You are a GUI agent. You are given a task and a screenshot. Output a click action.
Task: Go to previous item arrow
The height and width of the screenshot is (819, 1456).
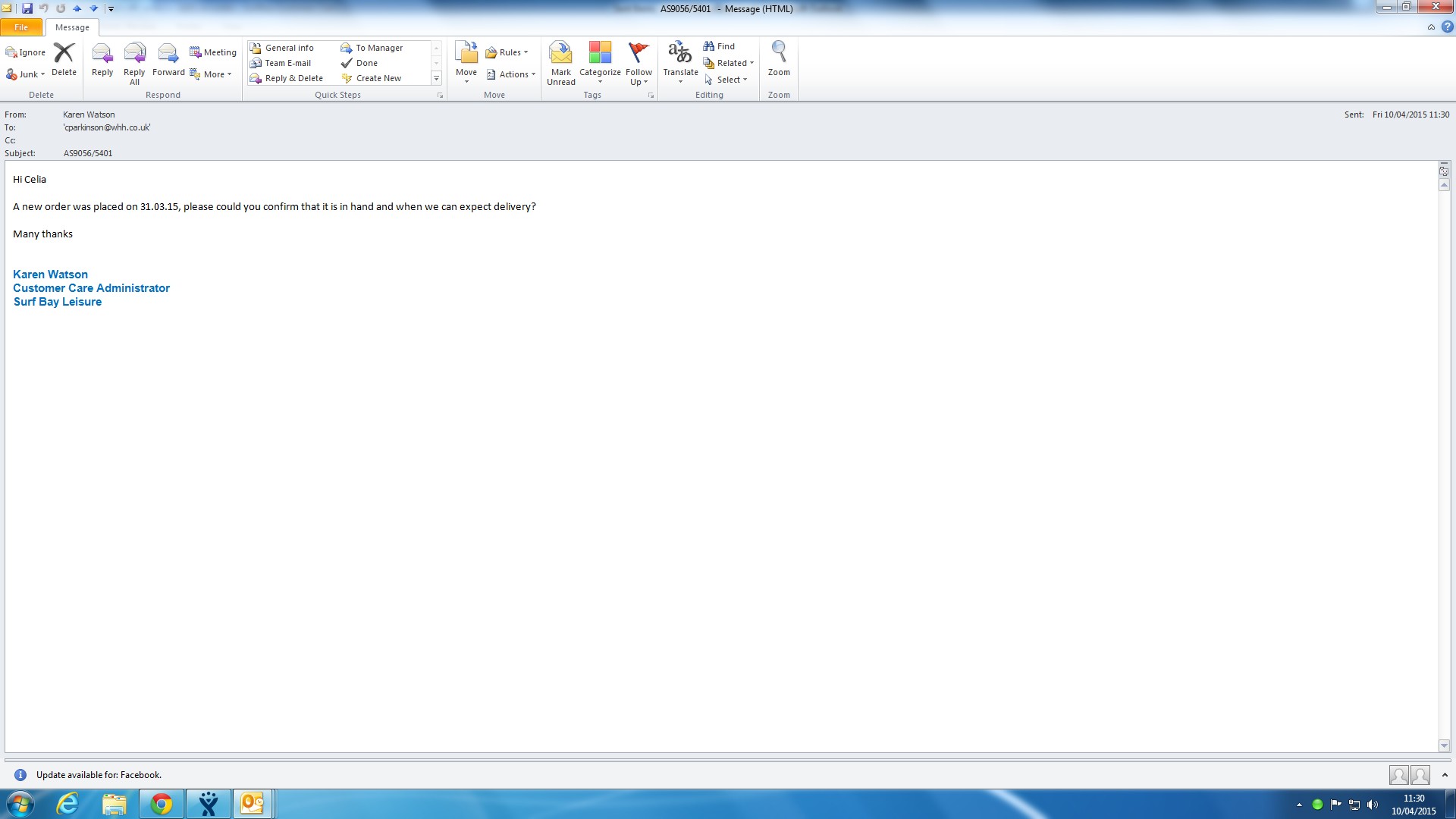coord(77,8)
